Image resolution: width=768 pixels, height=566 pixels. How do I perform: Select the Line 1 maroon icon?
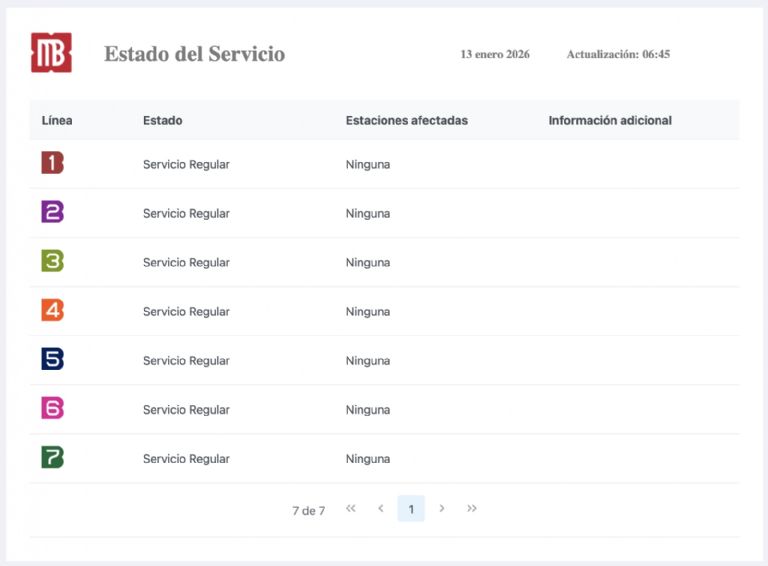[52, 163]
